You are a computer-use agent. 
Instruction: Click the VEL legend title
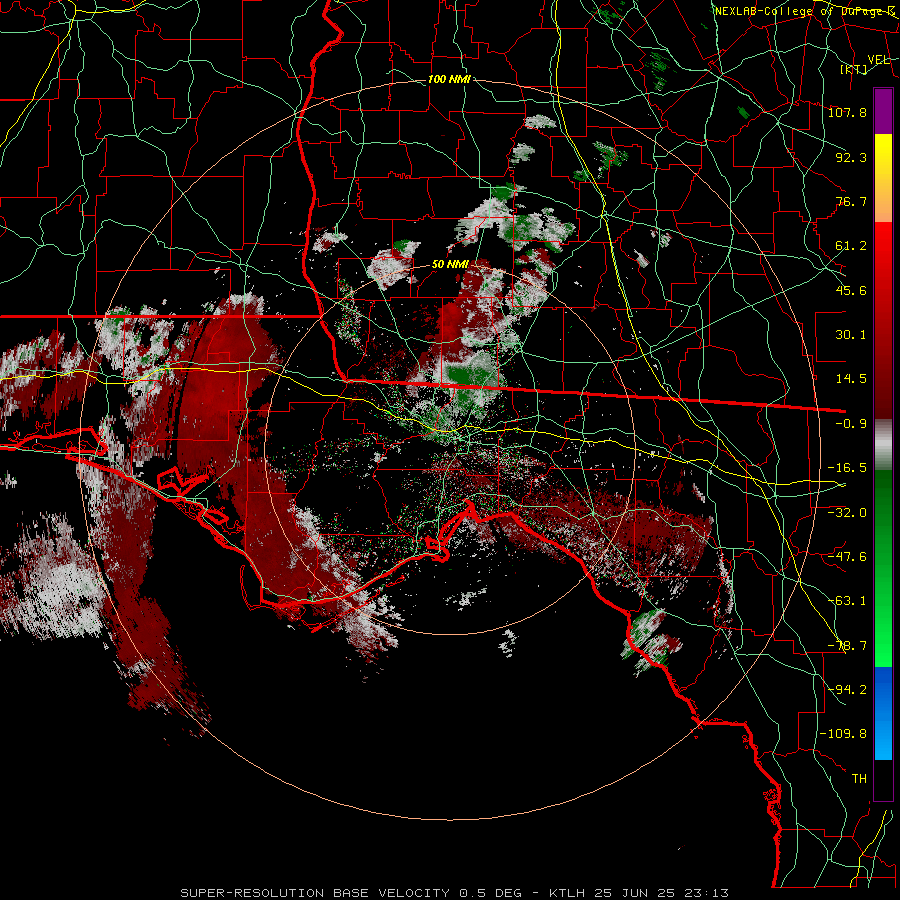(x=878, y=60)
